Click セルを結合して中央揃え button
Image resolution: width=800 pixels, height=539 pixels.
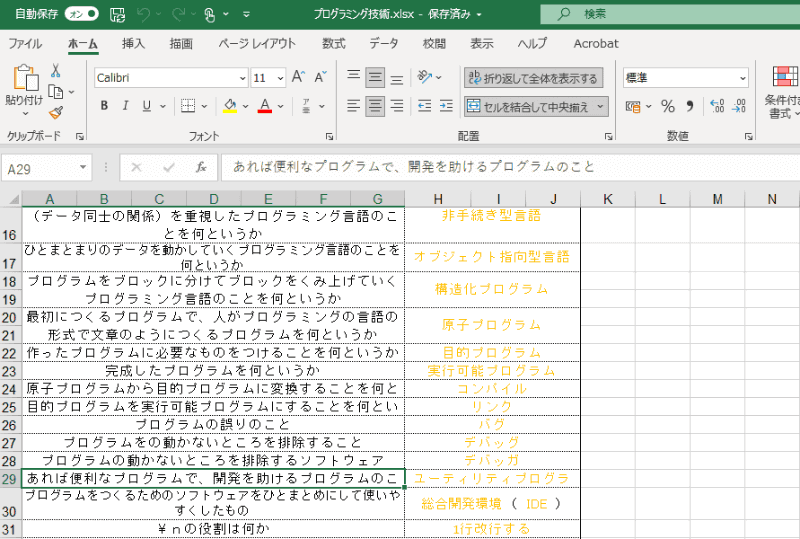528,107
